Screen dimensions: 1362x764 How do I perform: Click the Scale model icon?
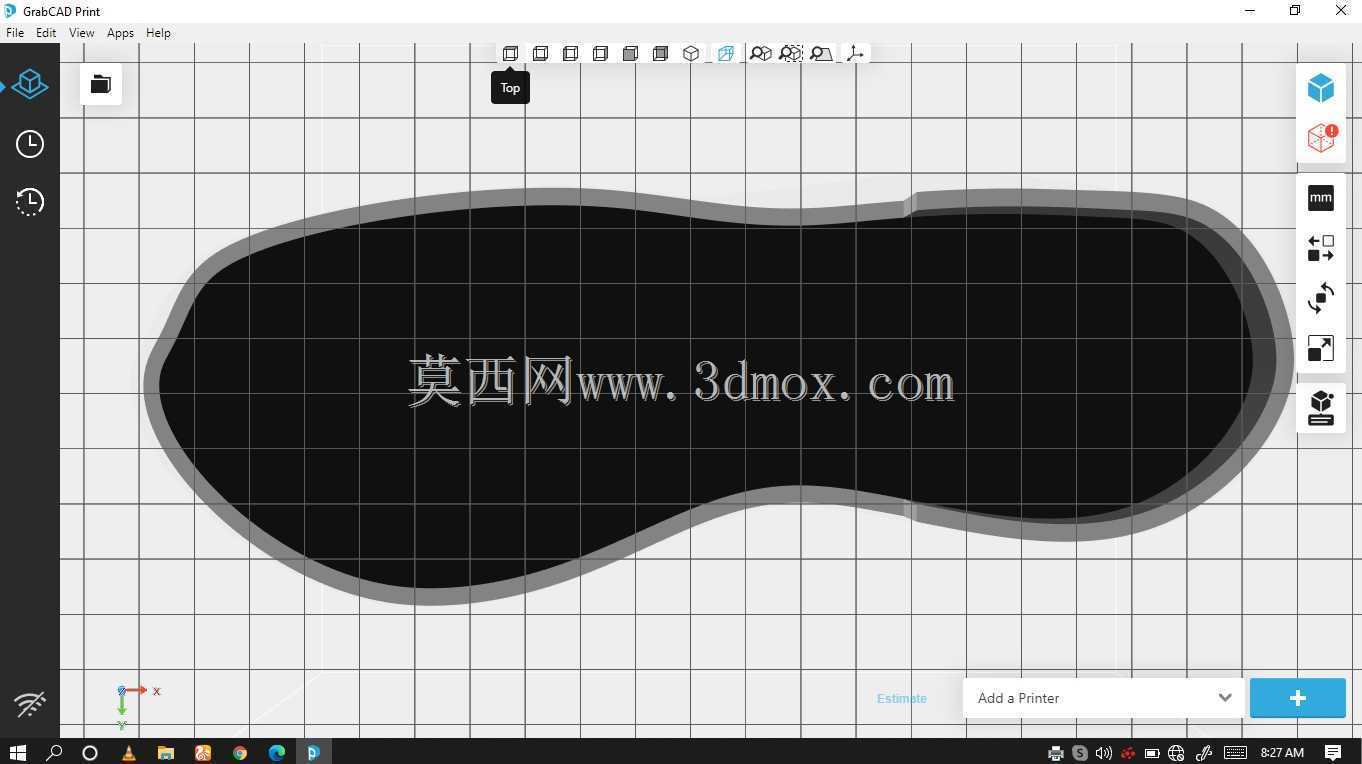click(1321, 348)
